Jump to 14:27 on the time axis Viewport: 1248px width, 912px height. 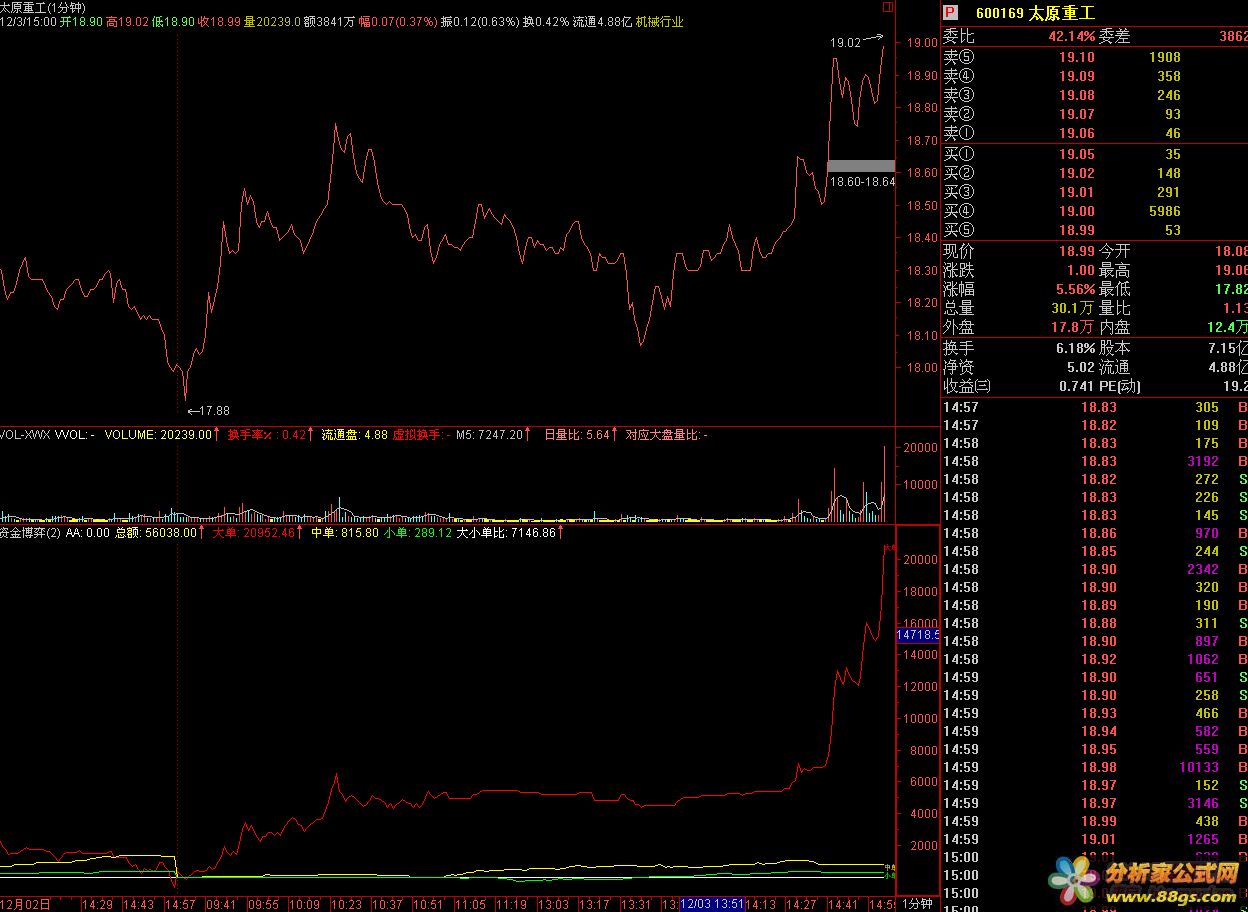point(802,903)
